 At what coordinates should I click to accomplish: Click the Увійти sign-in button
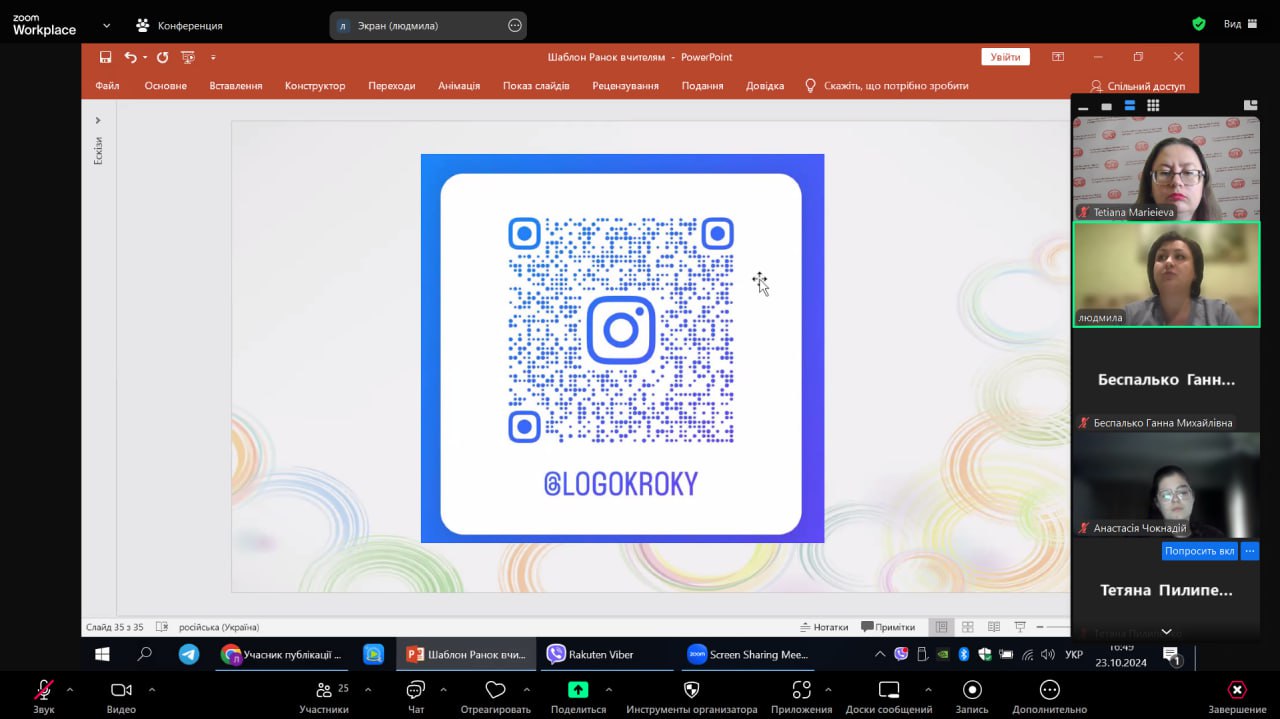point(1005,57)
